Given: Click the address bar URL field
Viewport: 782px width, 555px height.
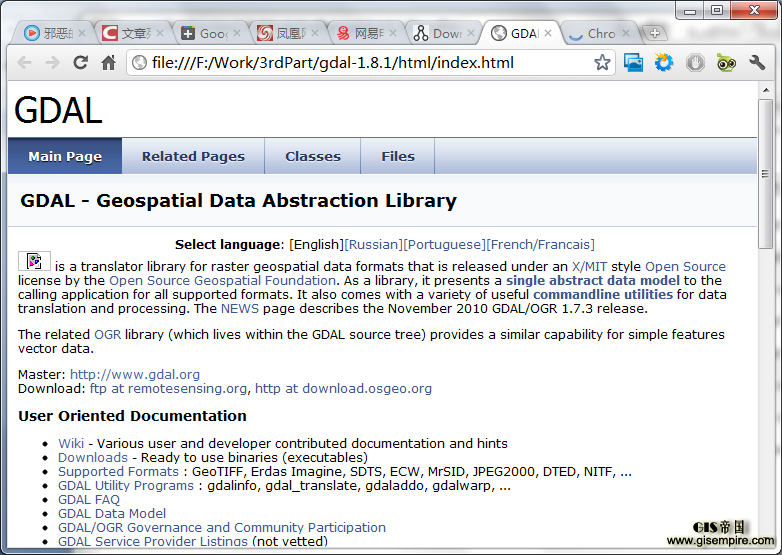Looking at the screenshot, I should (x=369, y=63).
